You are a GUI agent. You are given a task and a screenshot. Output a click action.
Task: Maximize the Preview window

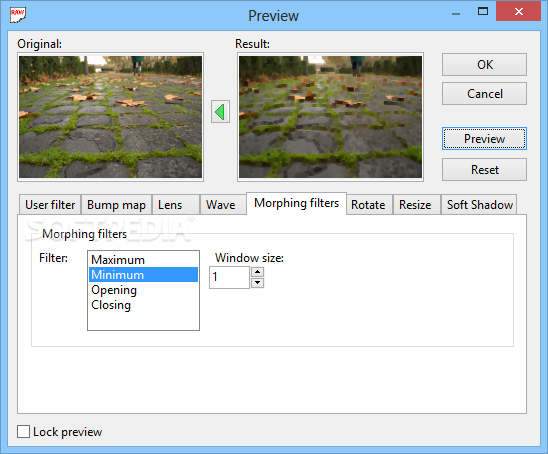(483, 12)
